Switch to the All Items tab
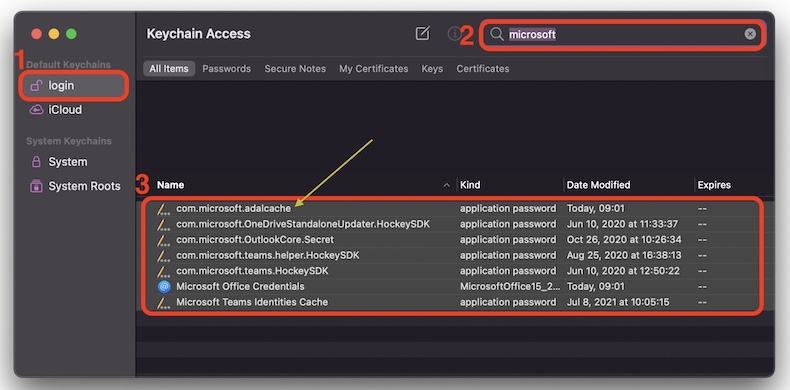Screen dimensions: 790x390 point(169,69)
